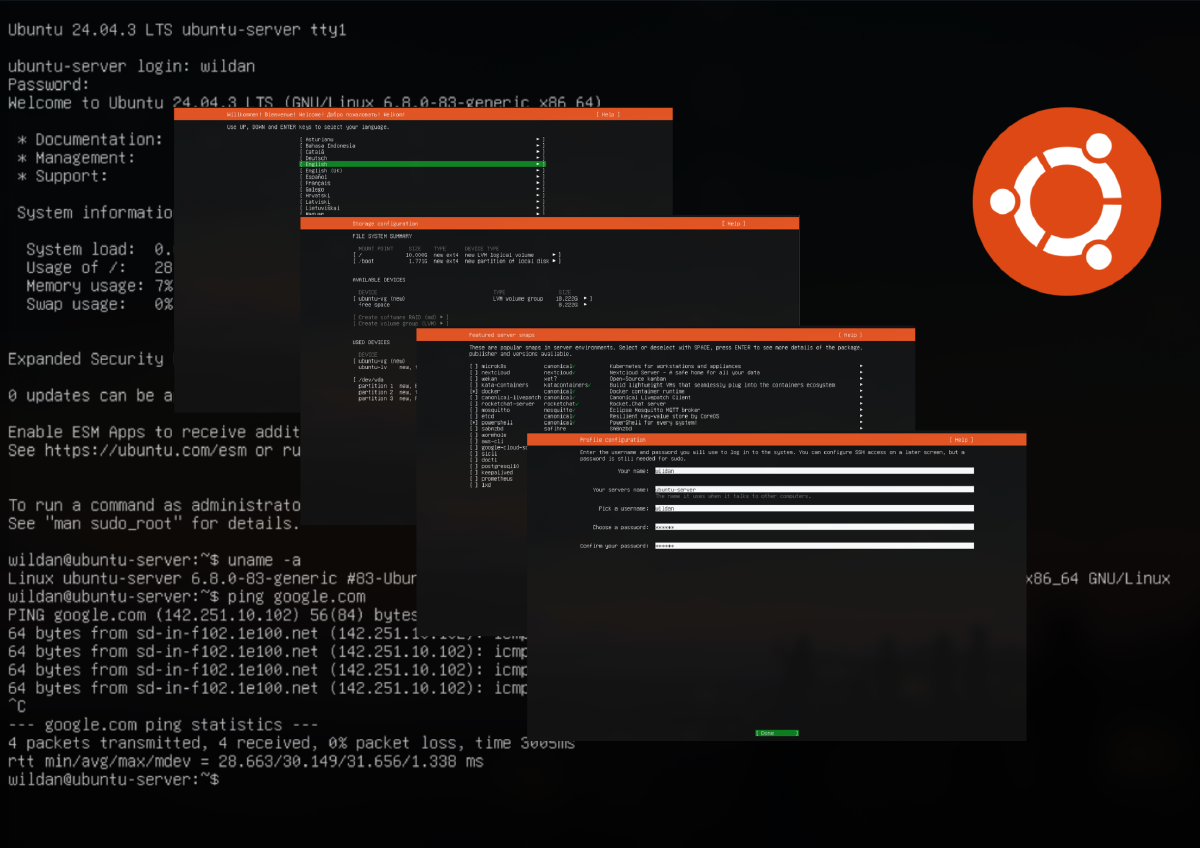Tick the canonical-livepatch snap checkbox
1200x848 pixels.
[473, 397]
